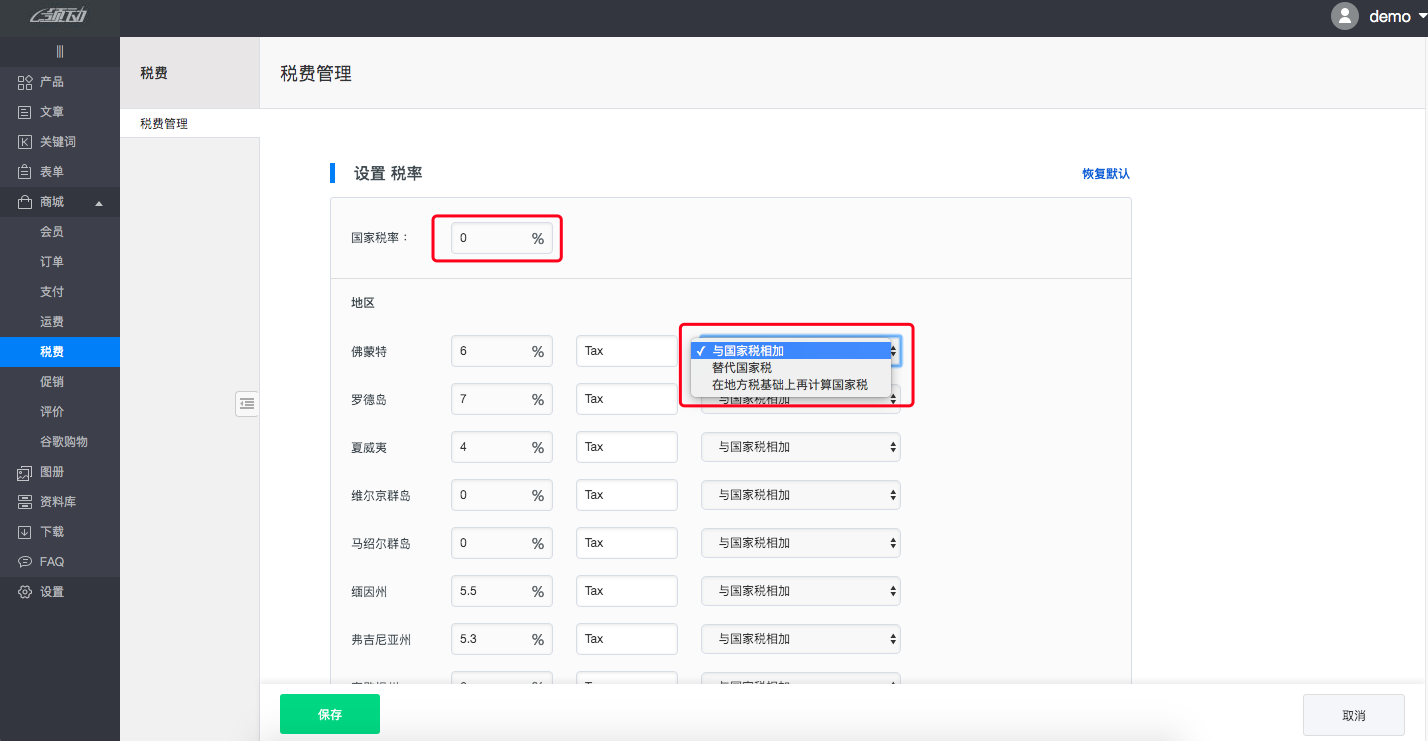This screenshot has width=1428, height=741.
Task: Click the Products icon in sidebar
Action: [26, 82]
